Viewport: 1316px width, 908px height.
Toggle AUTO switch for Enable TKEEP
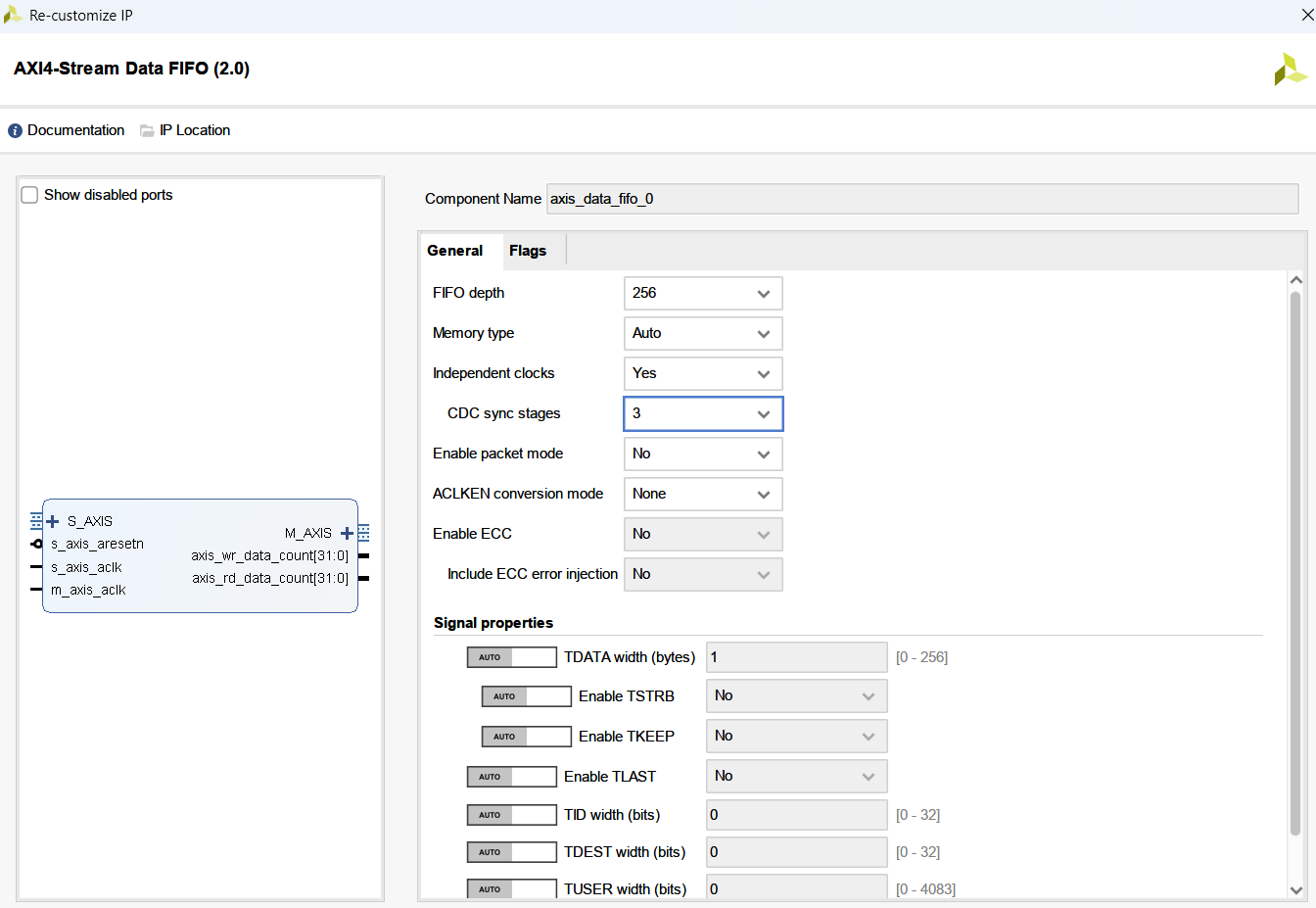(x=526, y=737)
